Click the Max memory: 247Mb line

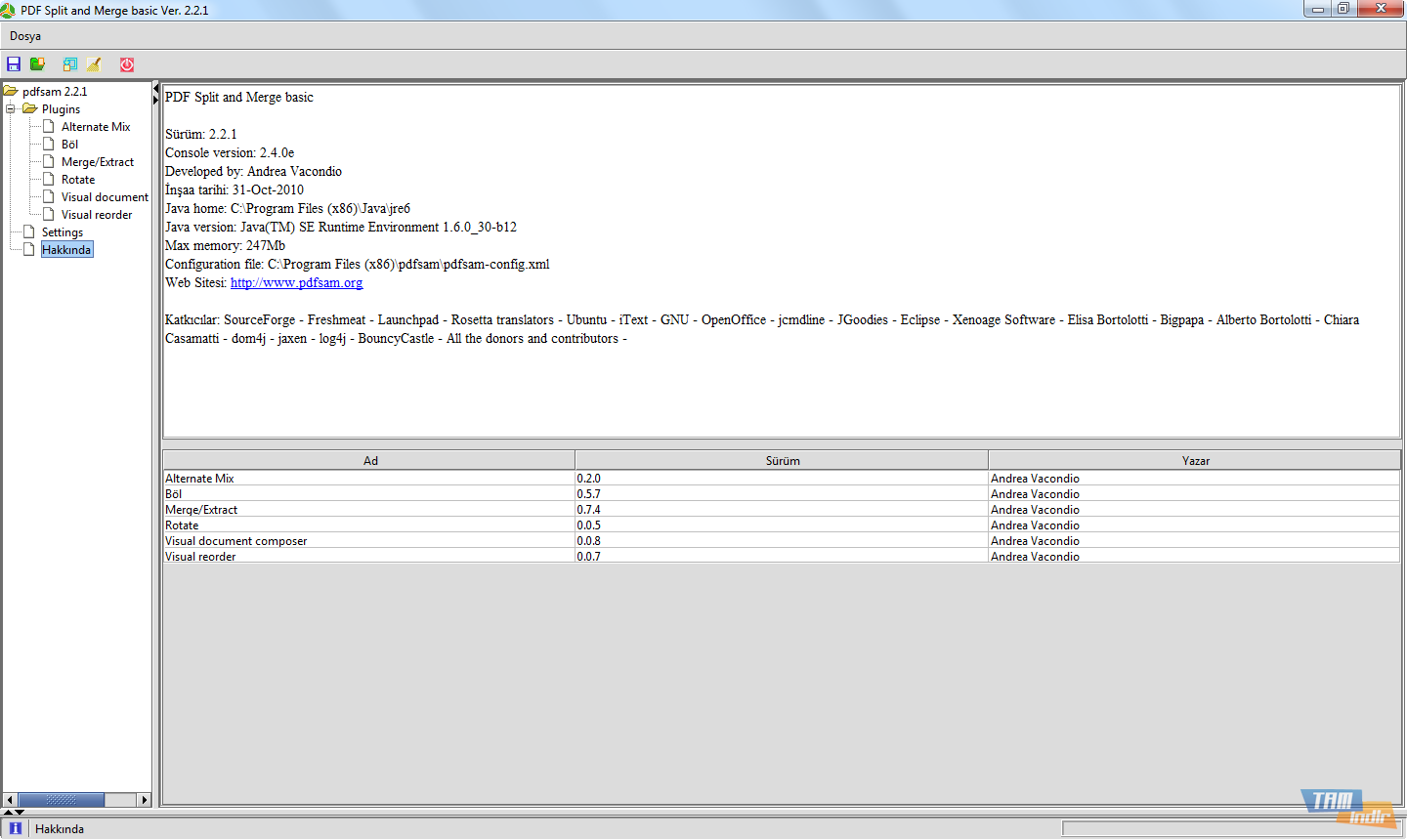(x=225, y=245)
